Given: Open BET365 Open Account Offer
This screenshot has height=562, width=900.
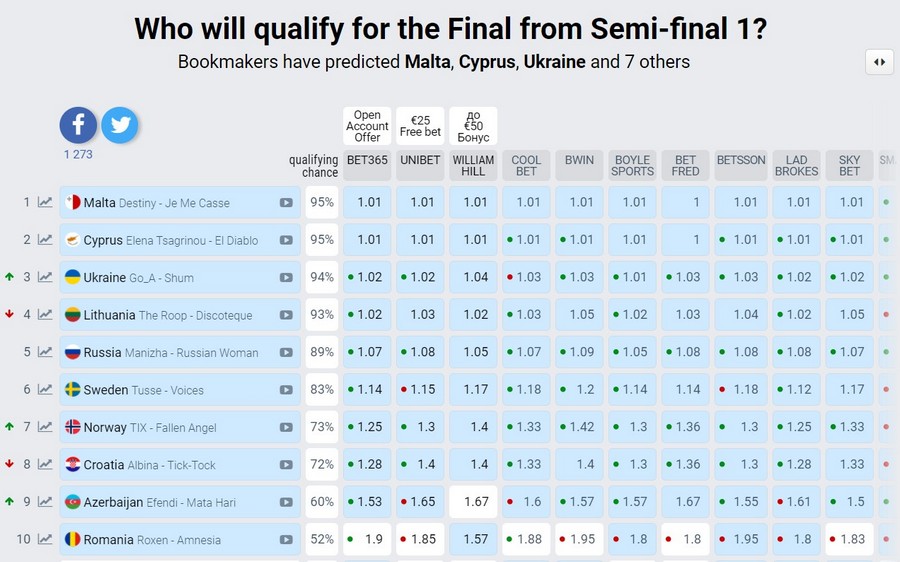Looking at the screenshot, I should coord(367,126).
